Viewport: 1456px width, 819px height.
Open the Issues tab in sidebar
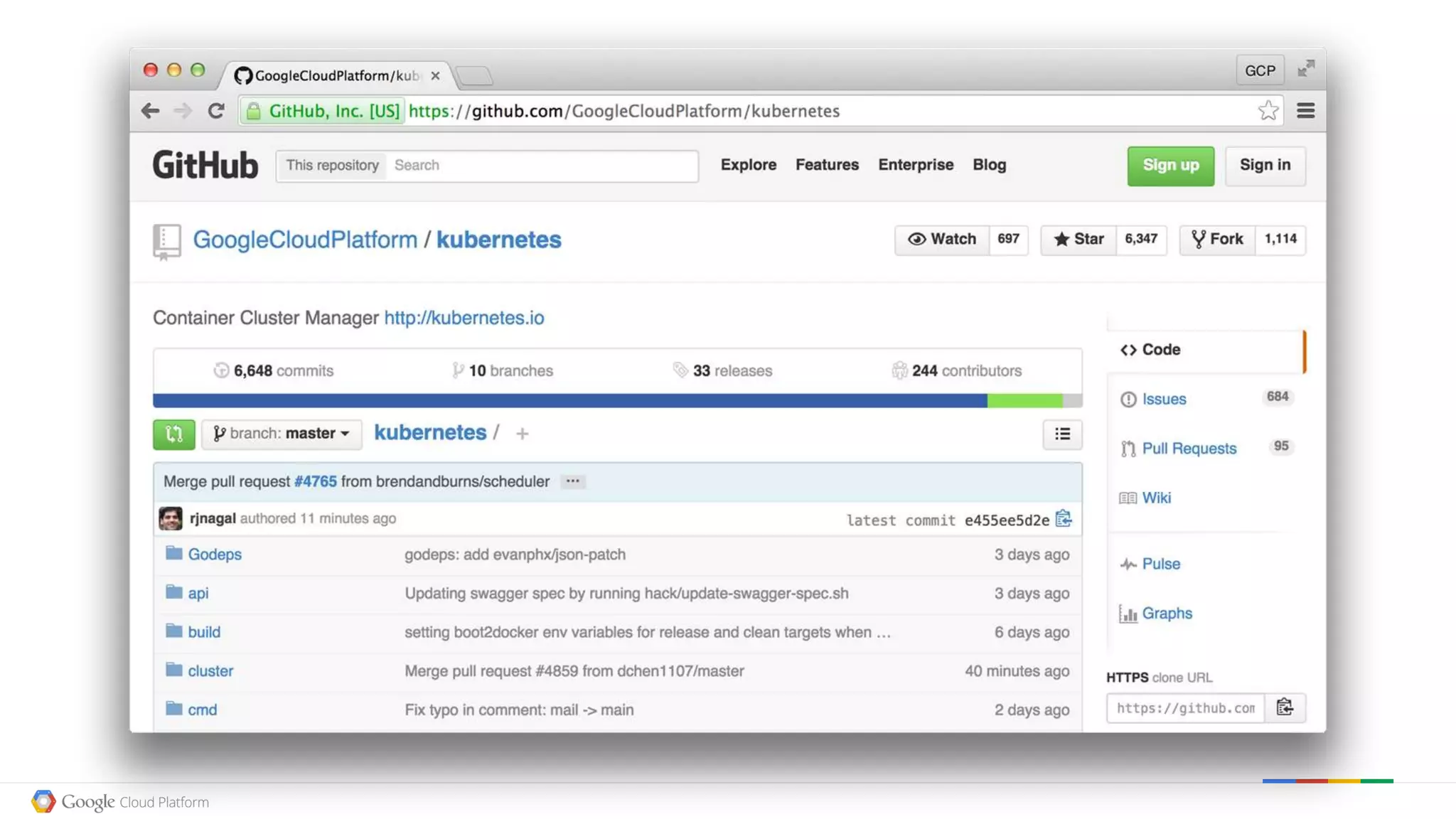tap(1164, 399)
